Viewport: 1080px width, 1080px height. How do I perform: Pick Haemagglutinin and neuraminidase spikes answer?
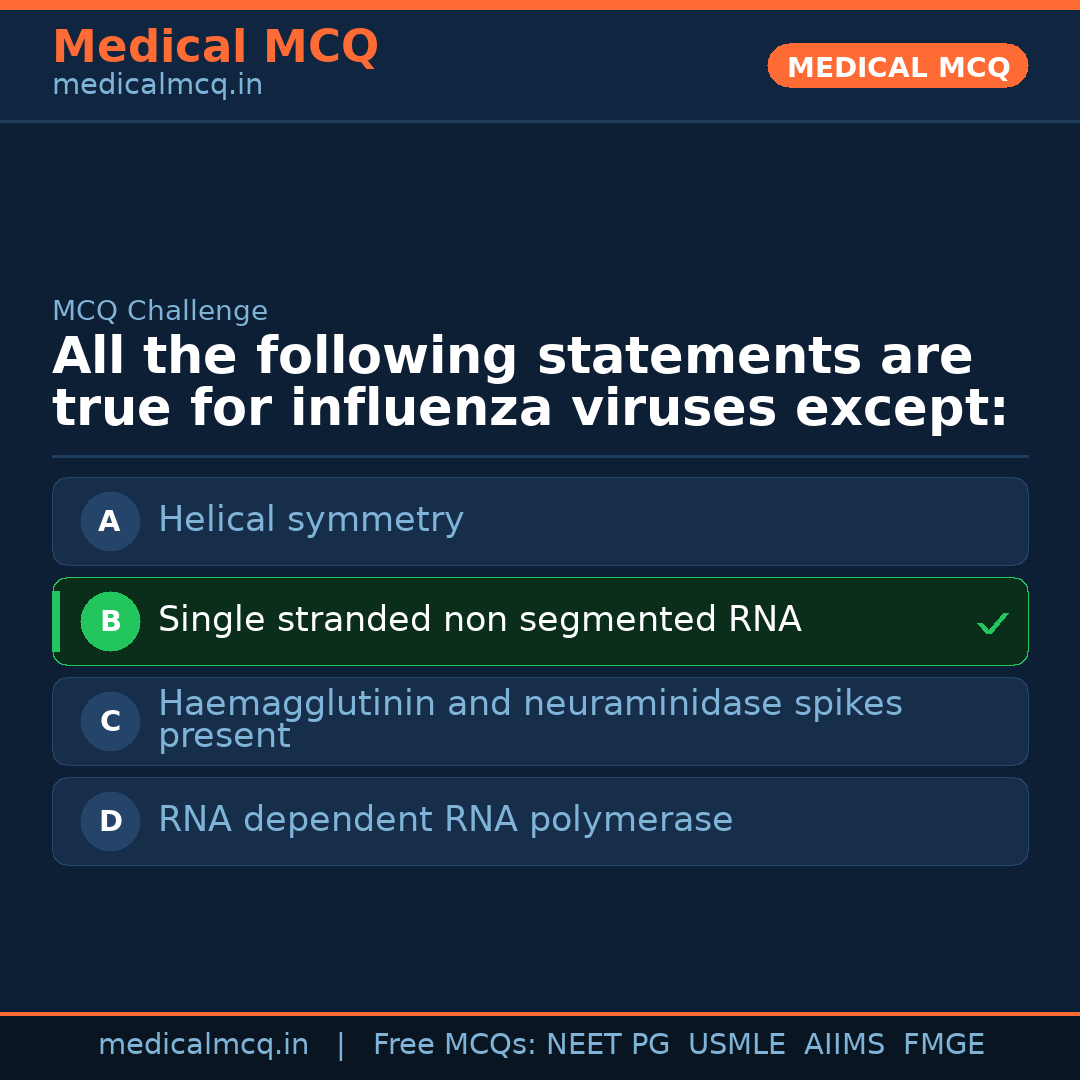(530, 719)
